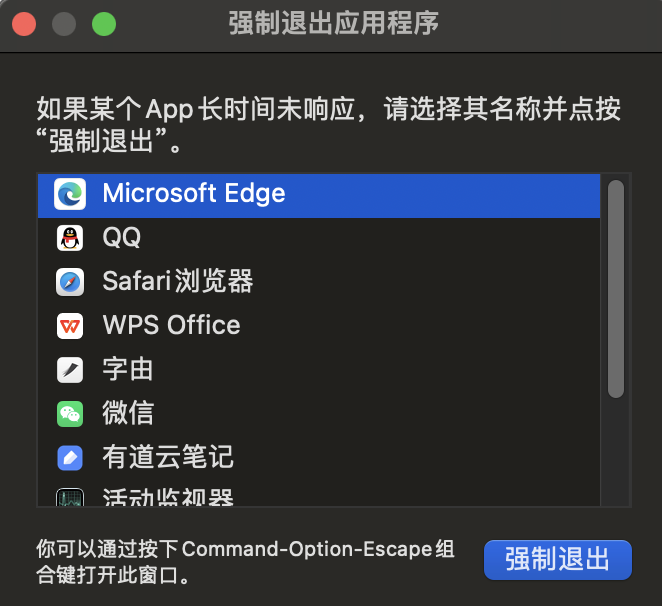Click the Safari compass icon

coord(70,282)
